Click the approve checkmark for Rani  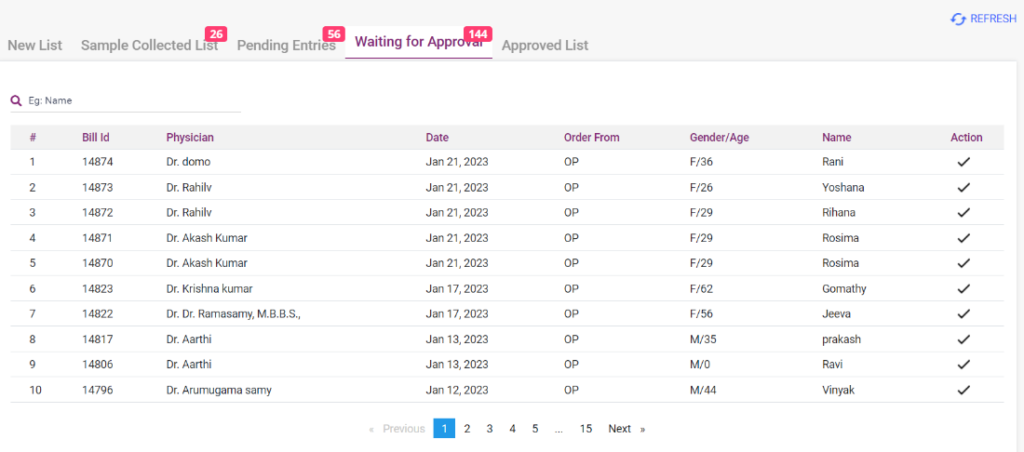point(964,161)
